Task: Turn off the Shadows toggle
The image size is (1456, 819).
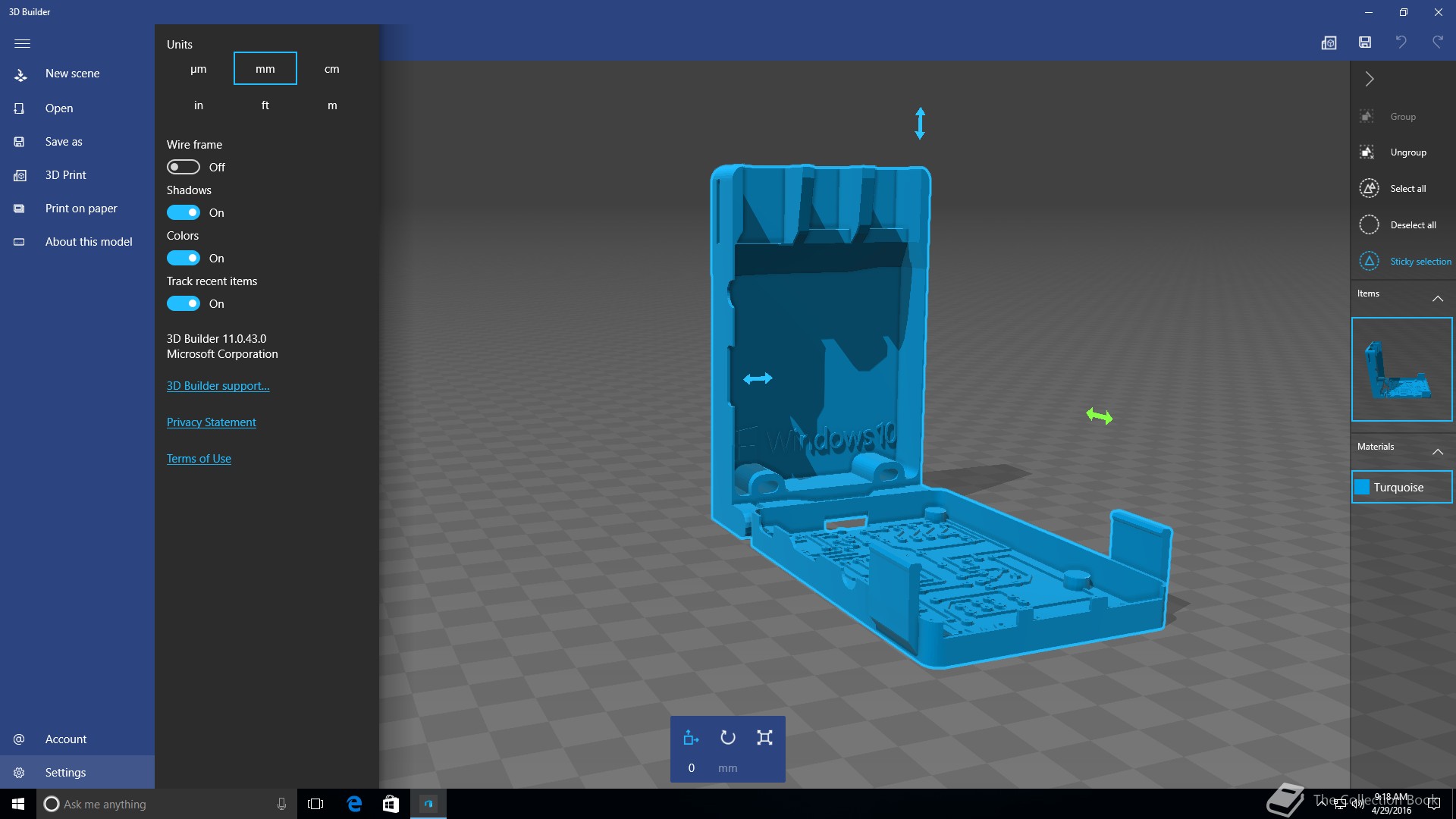Action: coord(183,212)
